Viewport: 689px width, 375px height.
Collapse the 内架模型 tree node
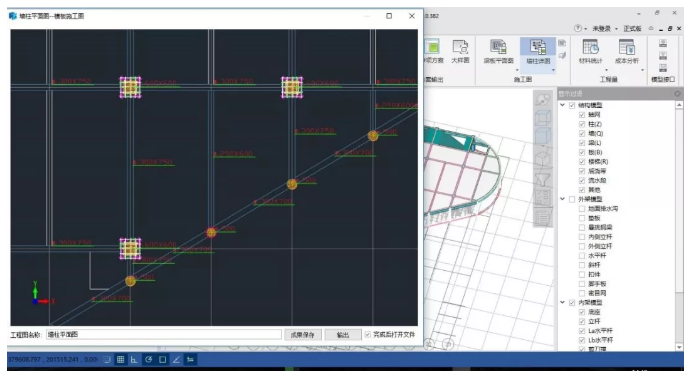pyautogui.click(x=562, y=302)
